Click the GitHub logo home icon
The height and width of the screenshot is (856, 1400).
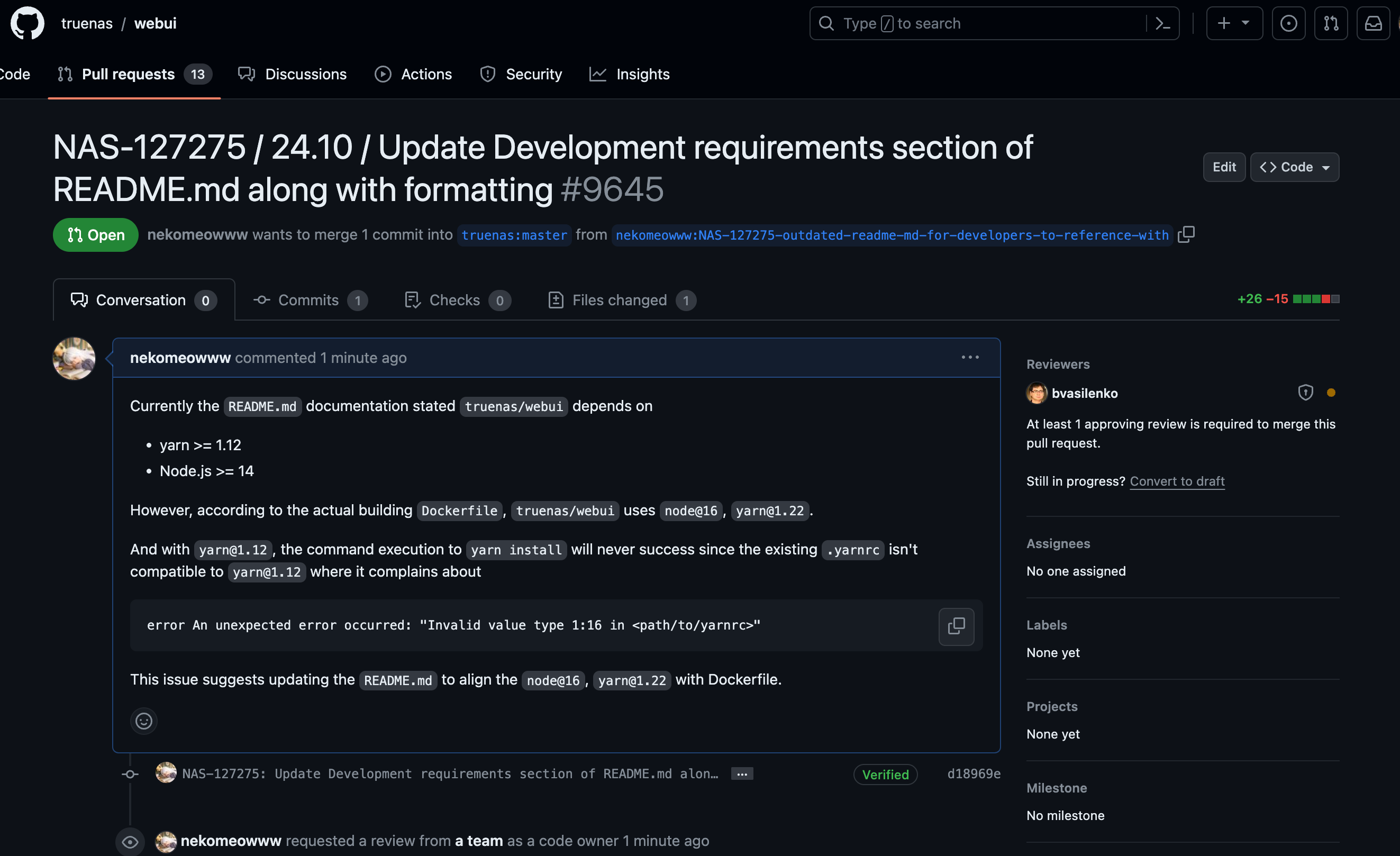pos(26,23)
